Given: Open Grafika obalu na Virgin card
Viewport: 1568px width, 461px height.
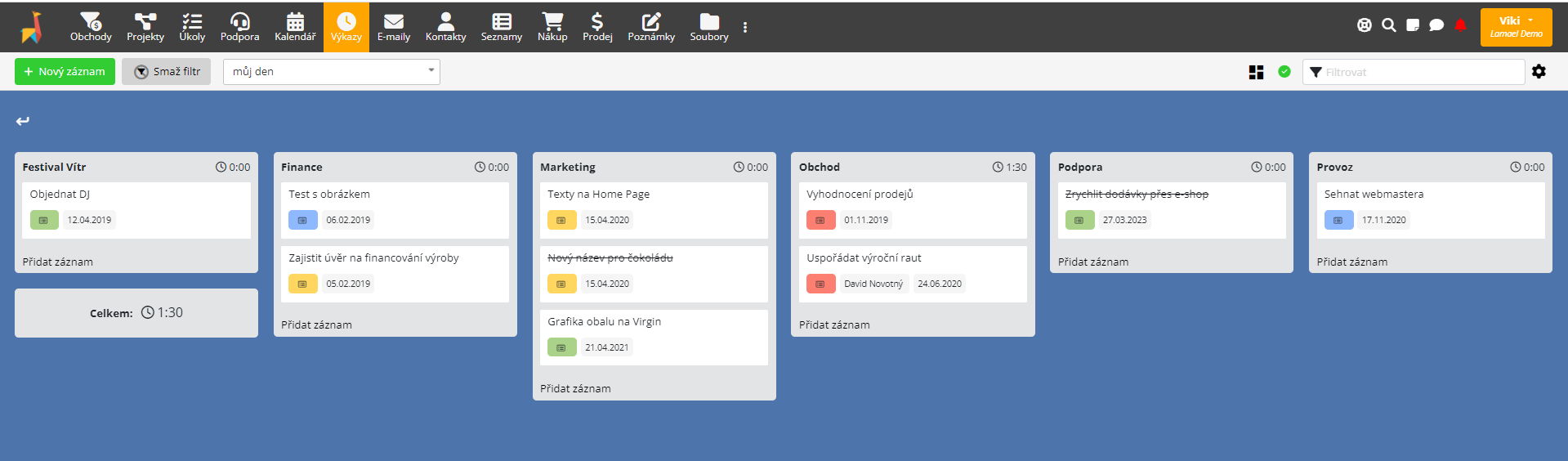Looking at the screenshot, I should [x=654, y=338].
